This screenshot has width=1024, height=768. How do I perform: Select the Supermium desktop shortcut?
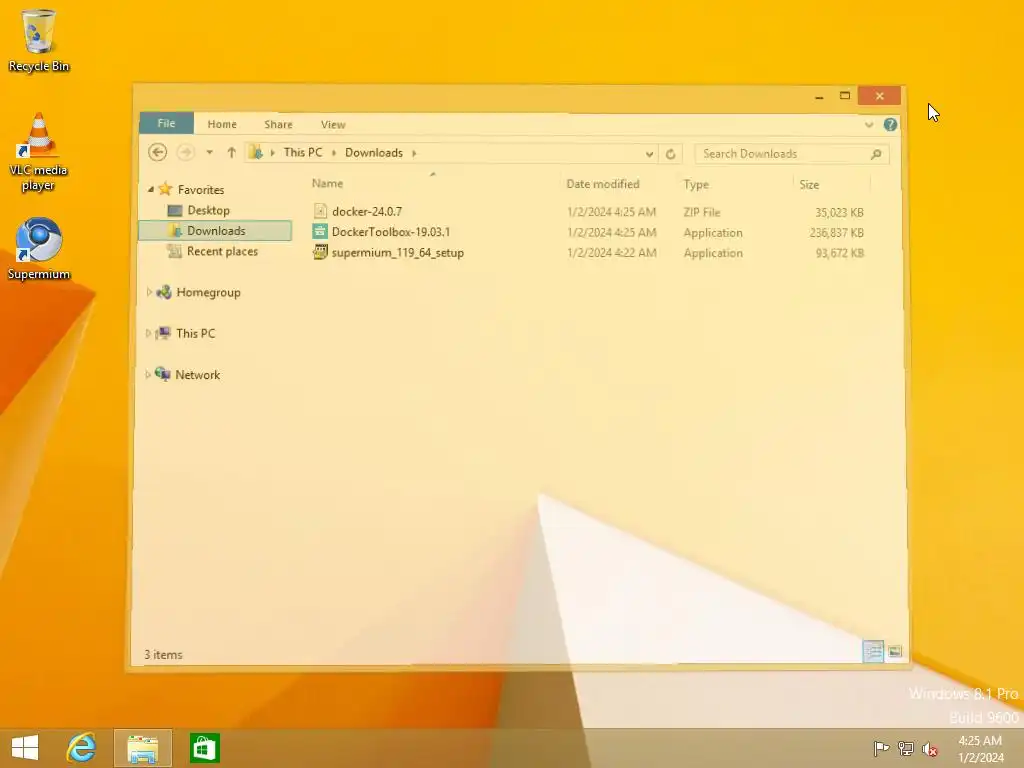pos(39,248)
